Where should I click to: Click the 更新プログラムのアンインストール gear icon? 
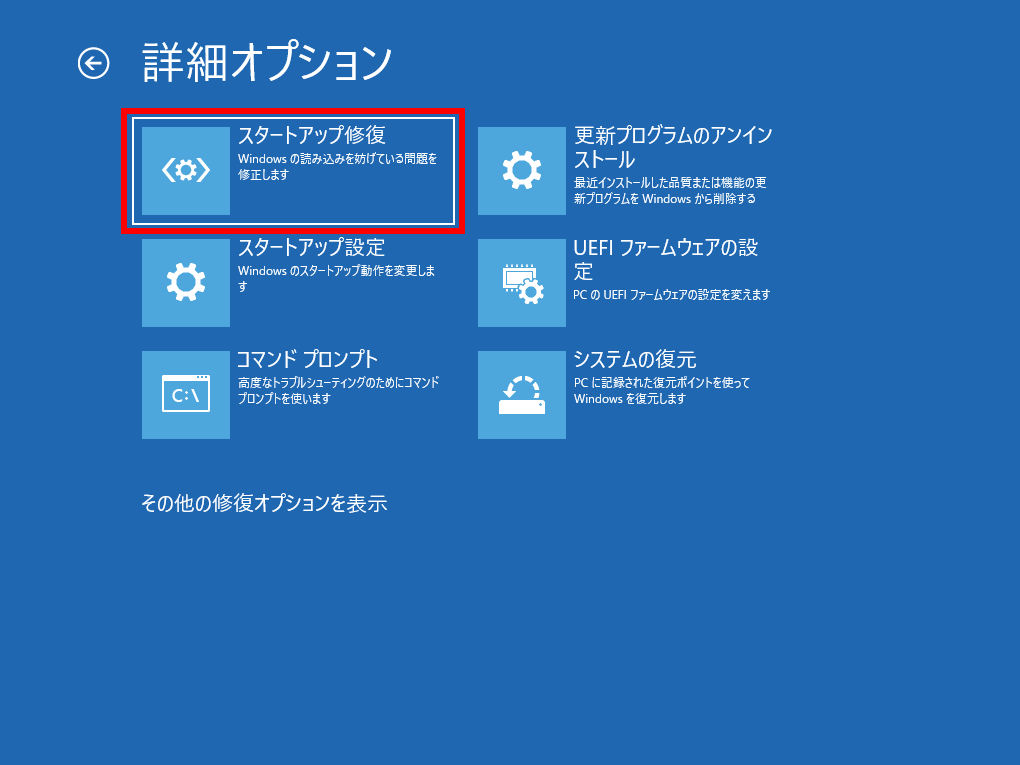[x=522, y=170]
